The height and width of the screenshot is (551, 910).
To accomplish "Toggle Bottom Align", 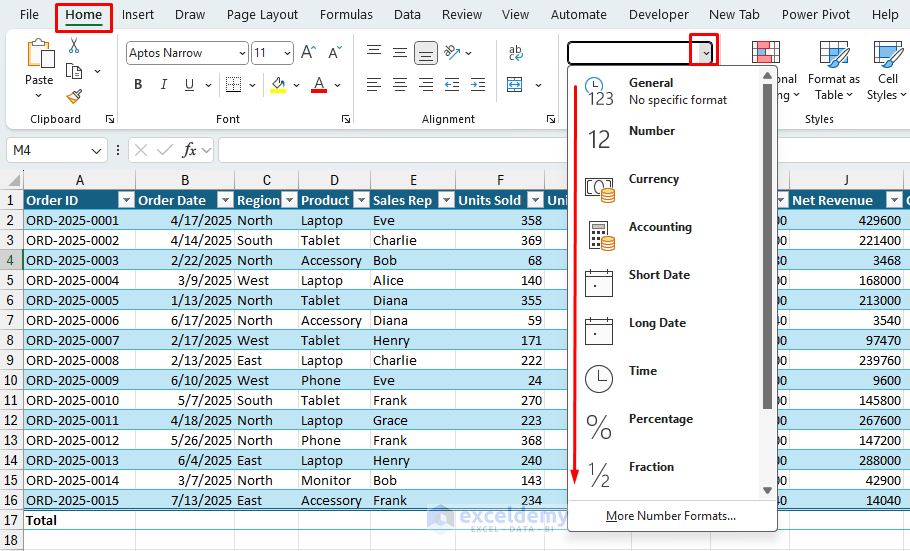I will [426, 53].
